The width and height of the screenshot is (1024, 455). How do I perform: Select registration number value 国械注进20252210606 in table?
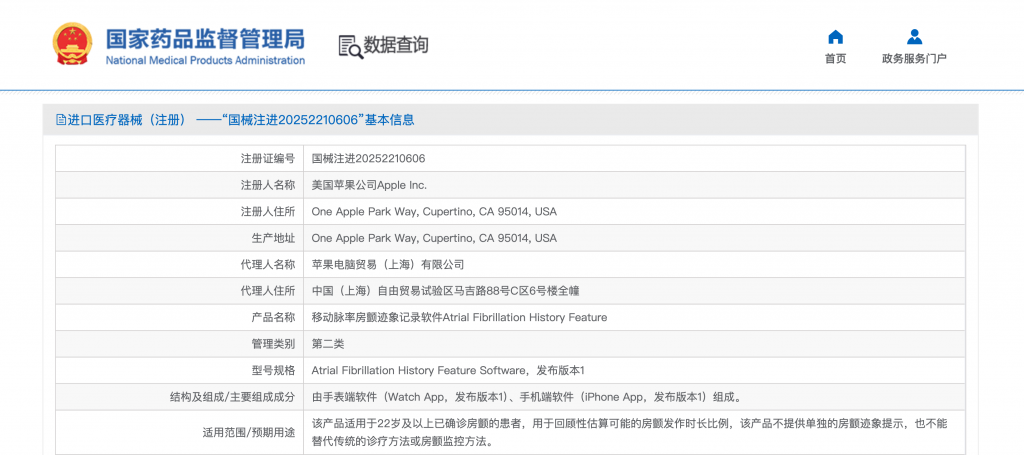[368, 159]
